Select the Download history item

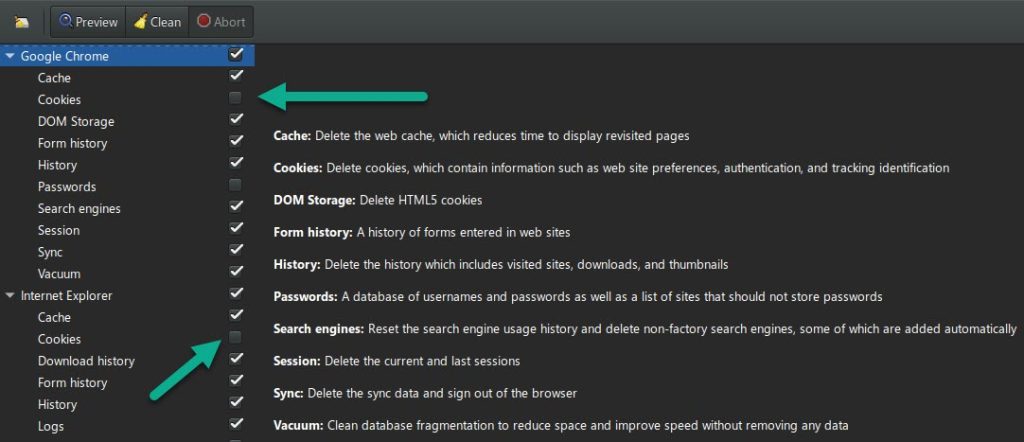86,361
